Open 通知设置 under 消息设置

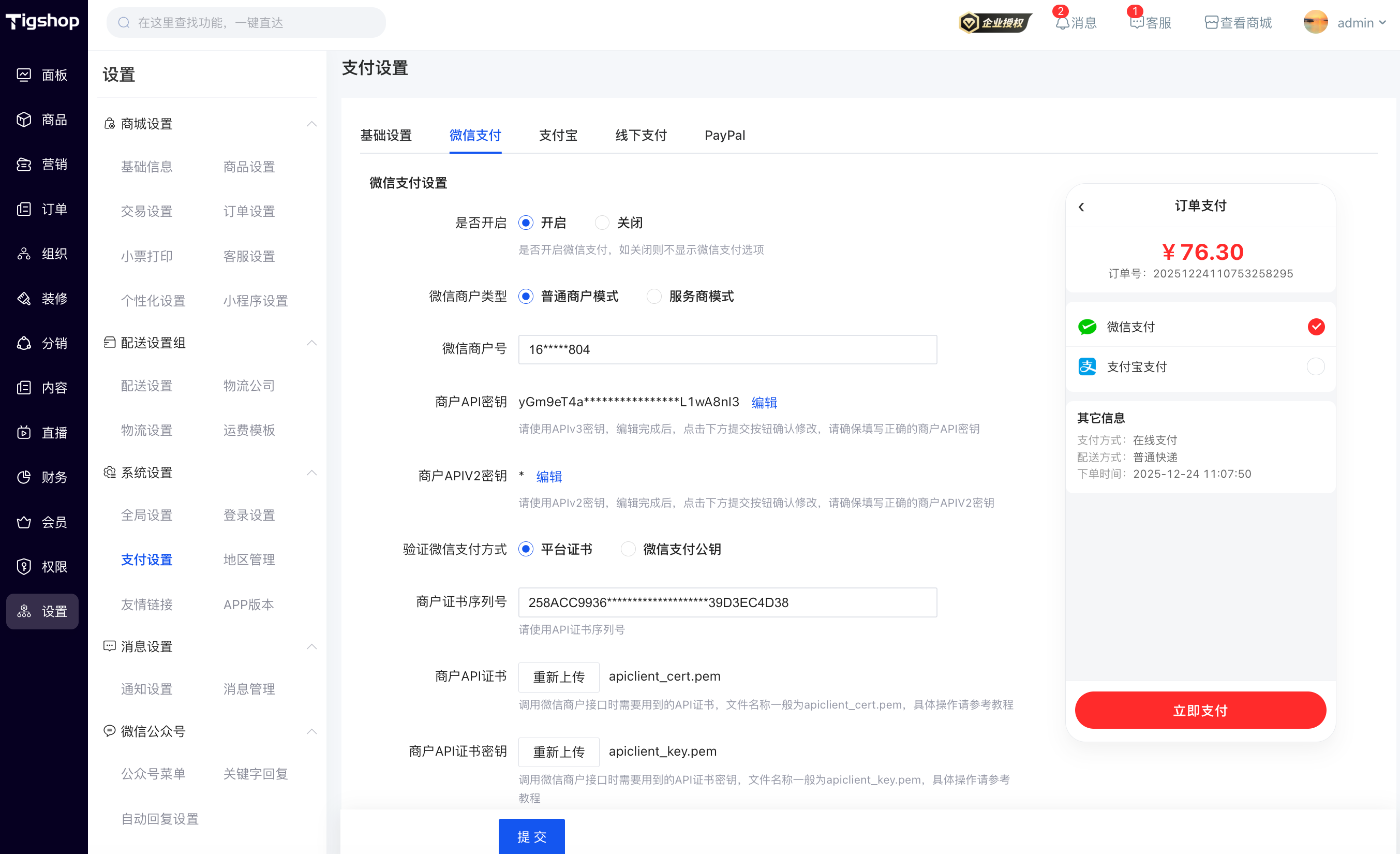tap(146, 689)
